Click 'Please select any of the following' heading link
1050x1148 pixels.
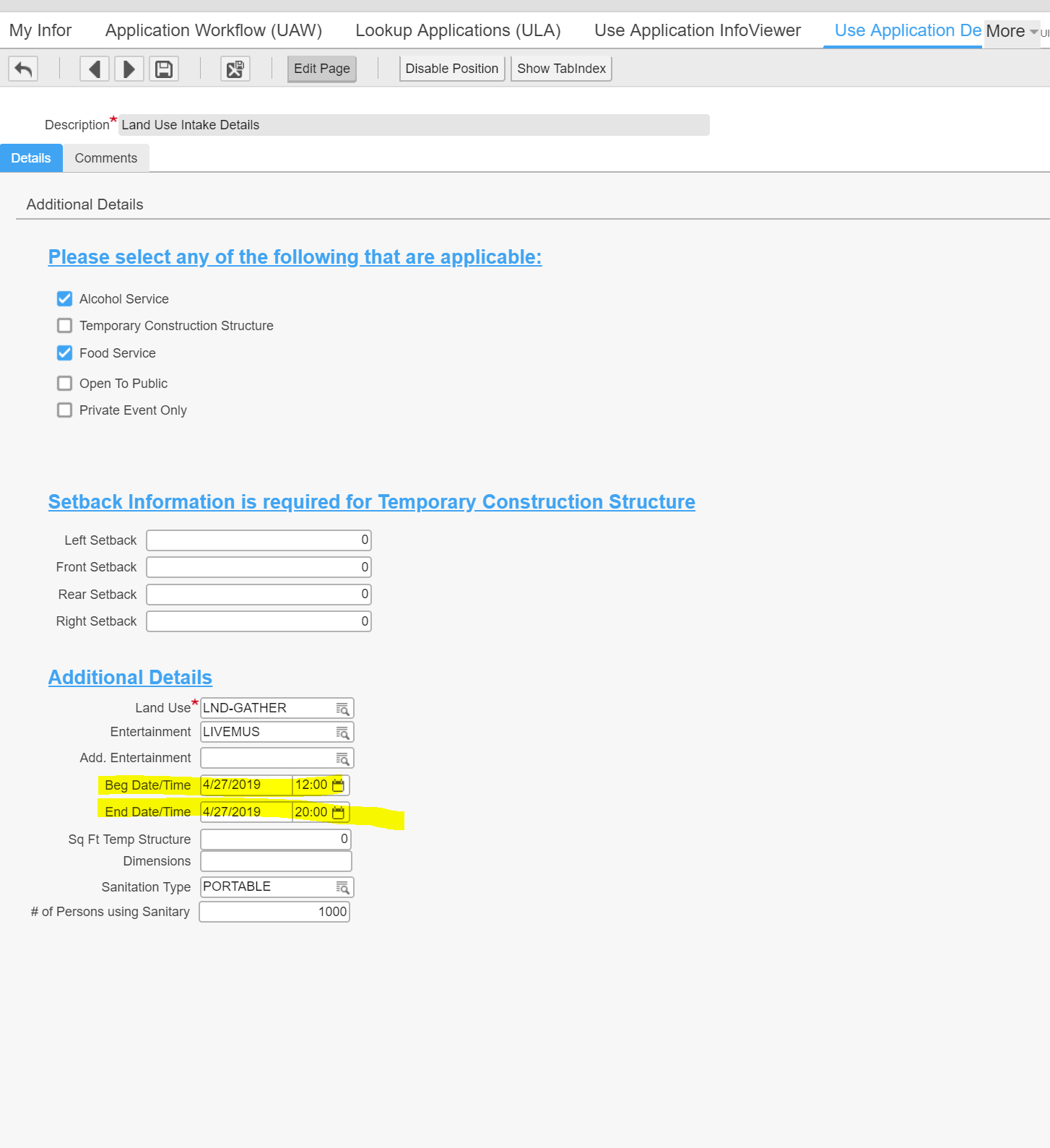click(295, 257)
